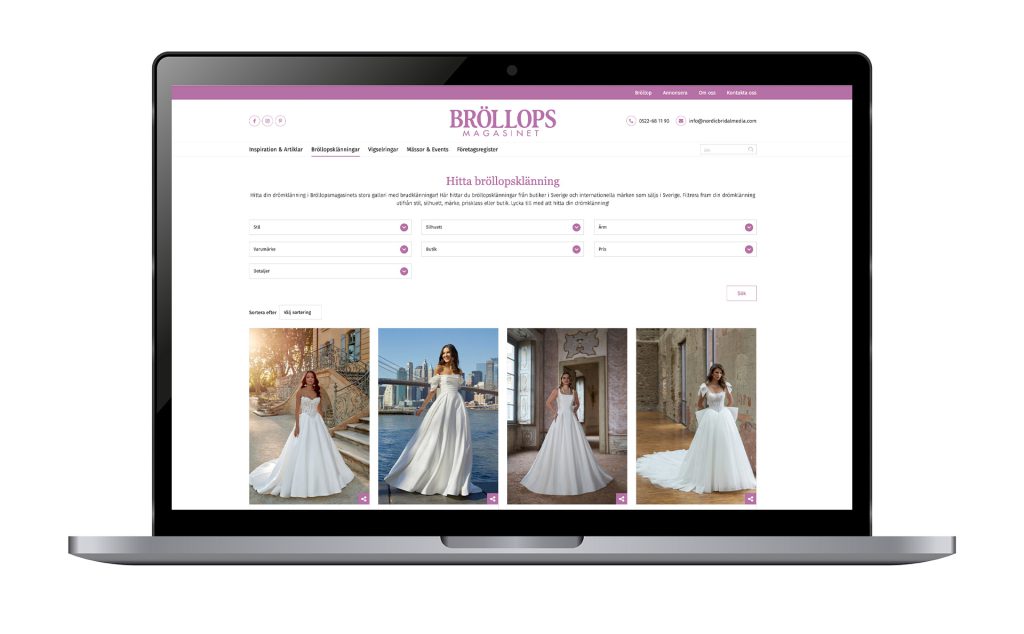Click the phone number 0522-68 11 90
The image size is (1024, 634).
tap(654, 121)
